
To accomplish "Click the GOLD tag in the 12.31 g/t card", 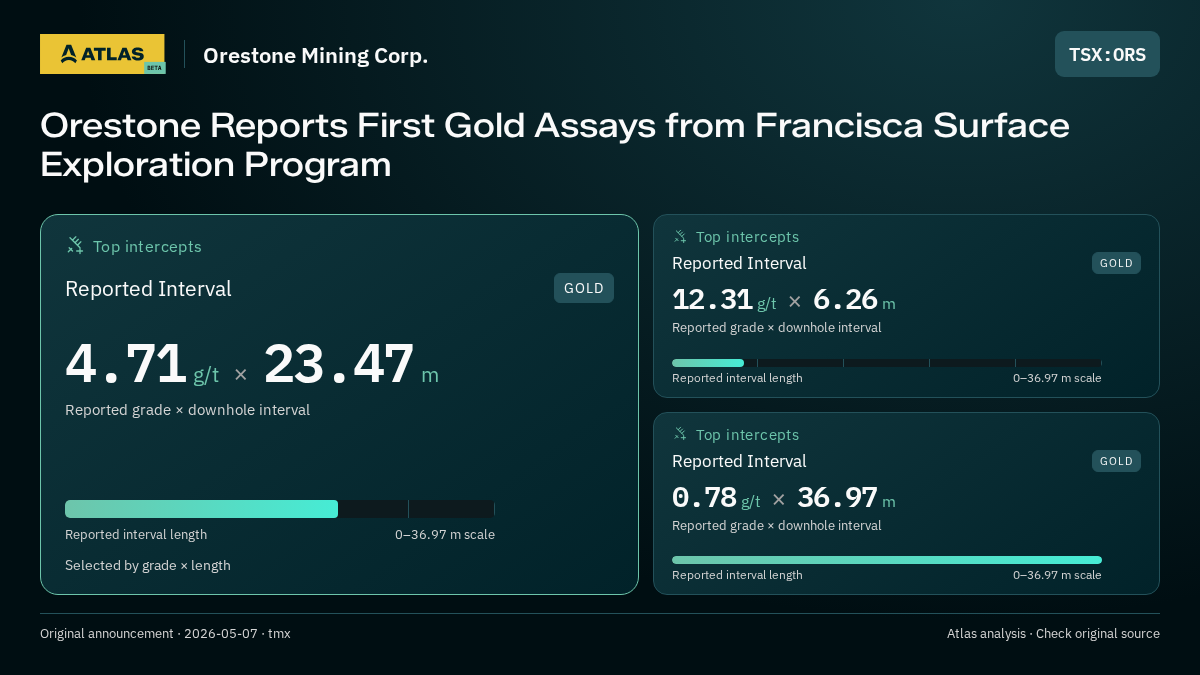I will (1116, 263).
